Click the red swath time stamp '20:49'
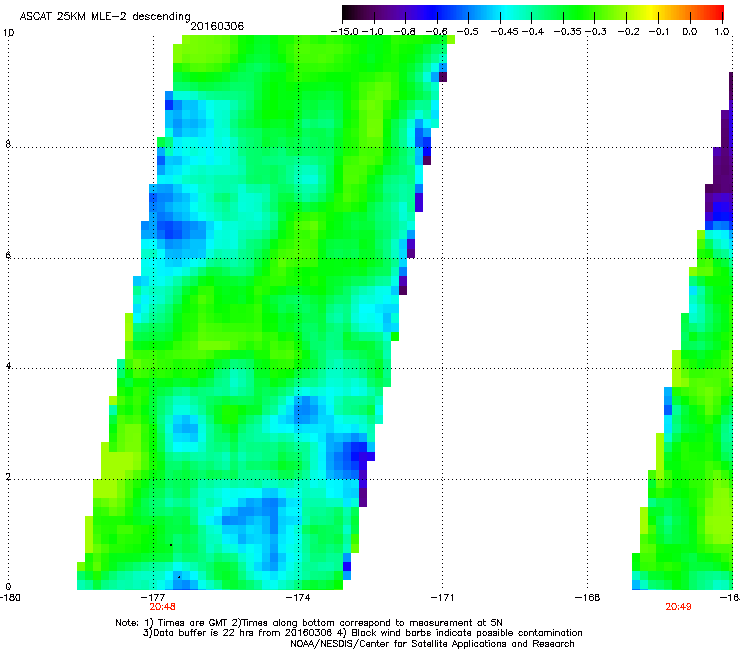740x650 pixels. pyautogui.click(x=678, y=607)
